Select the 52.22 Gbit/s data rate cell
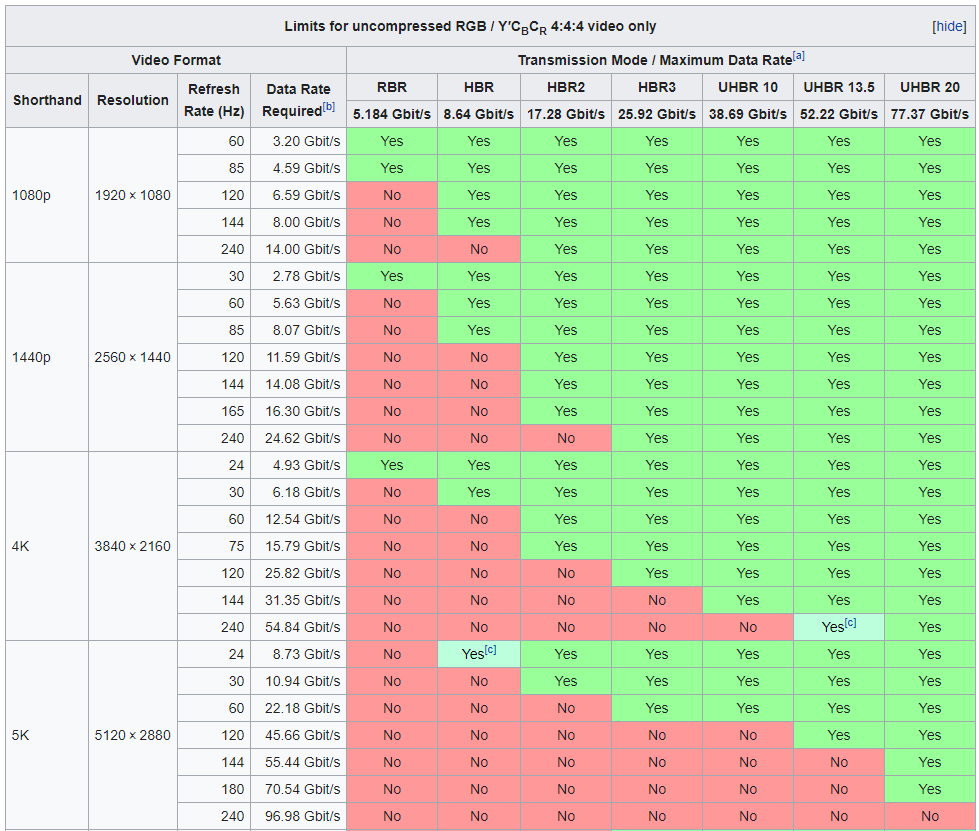Image resolution: width=979 pixels, height=831 pixels. coord(839,114)
